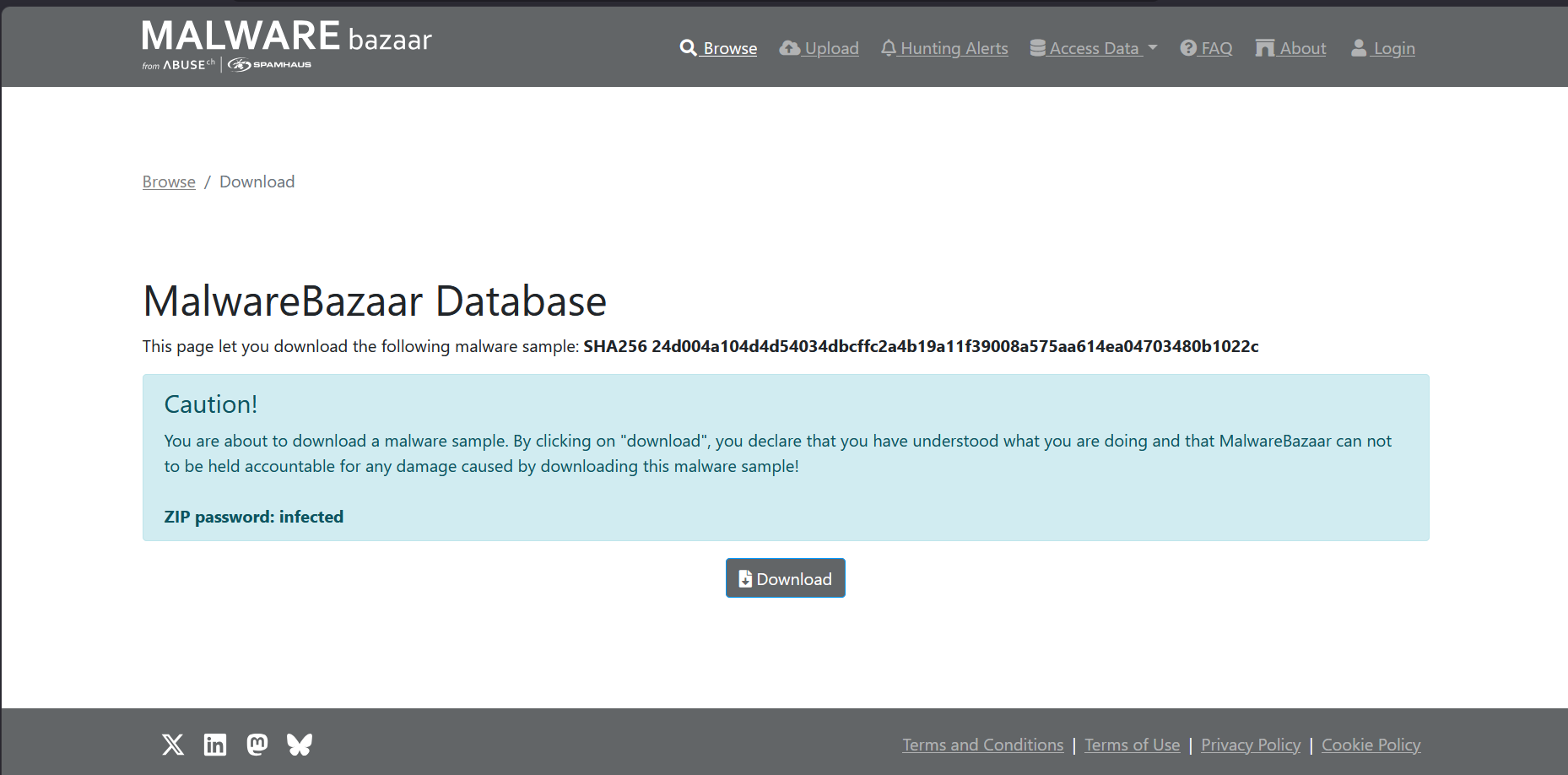Screen dimensions: 1568x775
Task: Click the question mark FAQ icon
Action: pos(1188,48)
